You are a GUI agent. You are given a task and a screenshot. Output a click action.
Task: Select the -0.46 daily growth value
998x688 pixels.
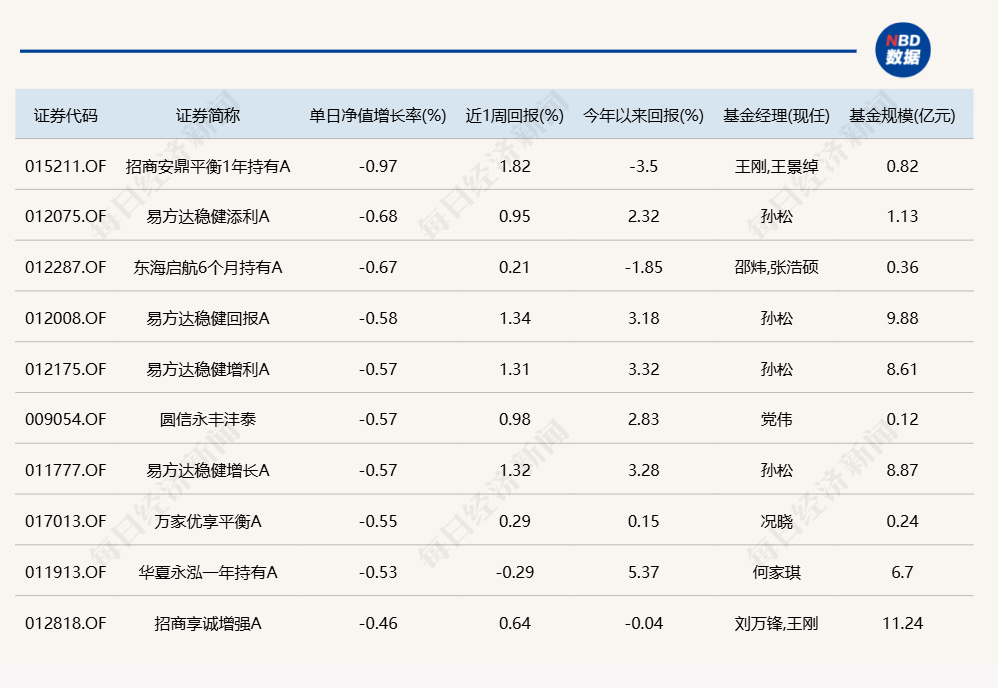(x=378, y=623)
